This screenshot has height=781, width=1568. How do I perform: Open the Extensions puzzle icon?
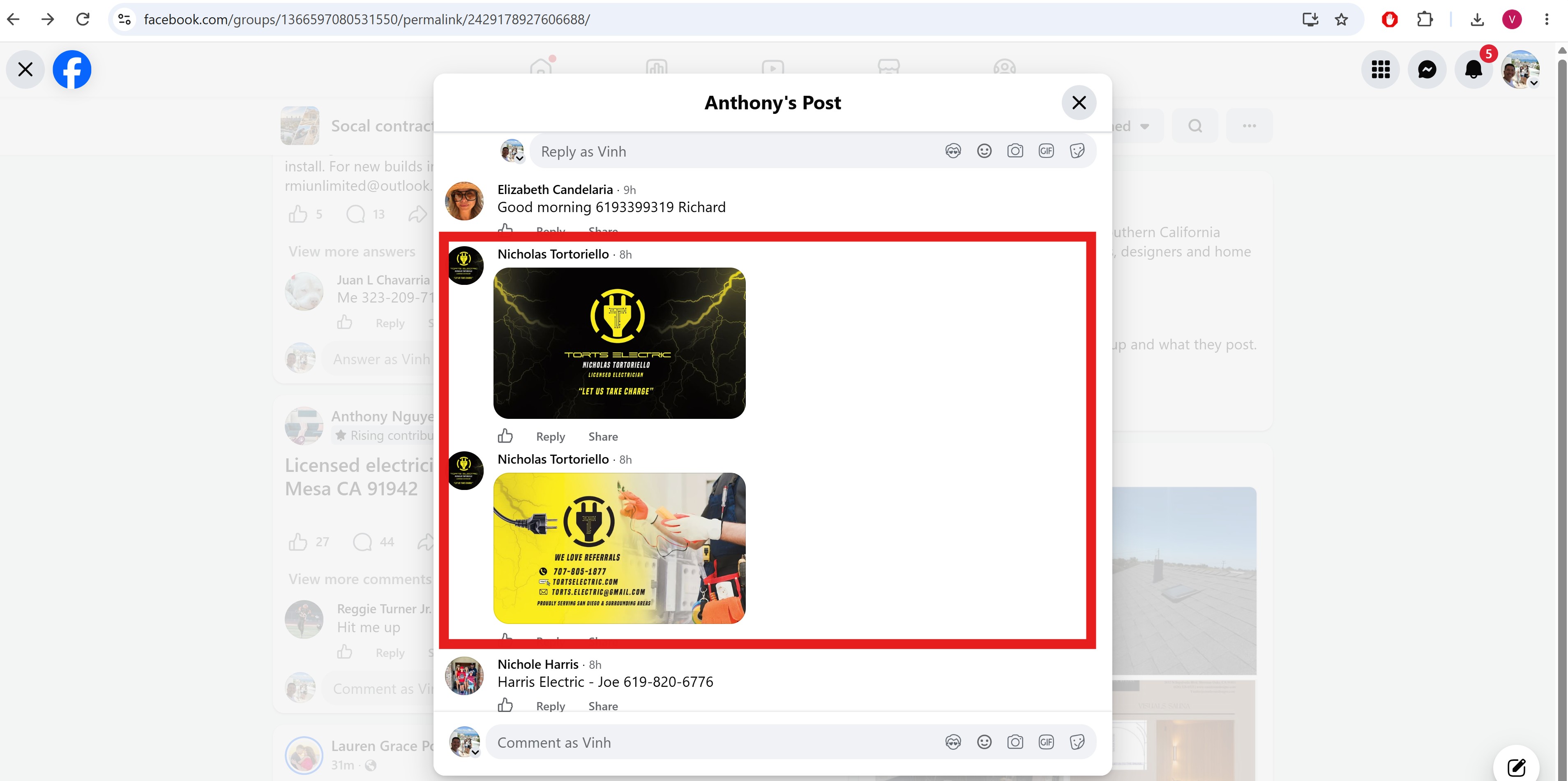(1425, 19)
